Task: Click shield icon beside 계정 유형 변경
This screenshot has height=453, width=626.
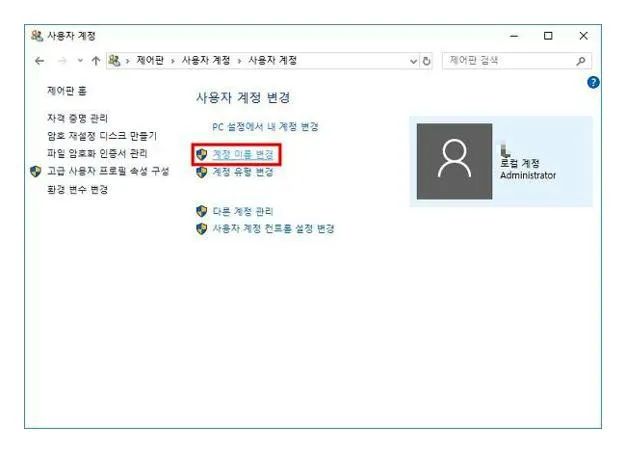Action: tap(202, 172)
